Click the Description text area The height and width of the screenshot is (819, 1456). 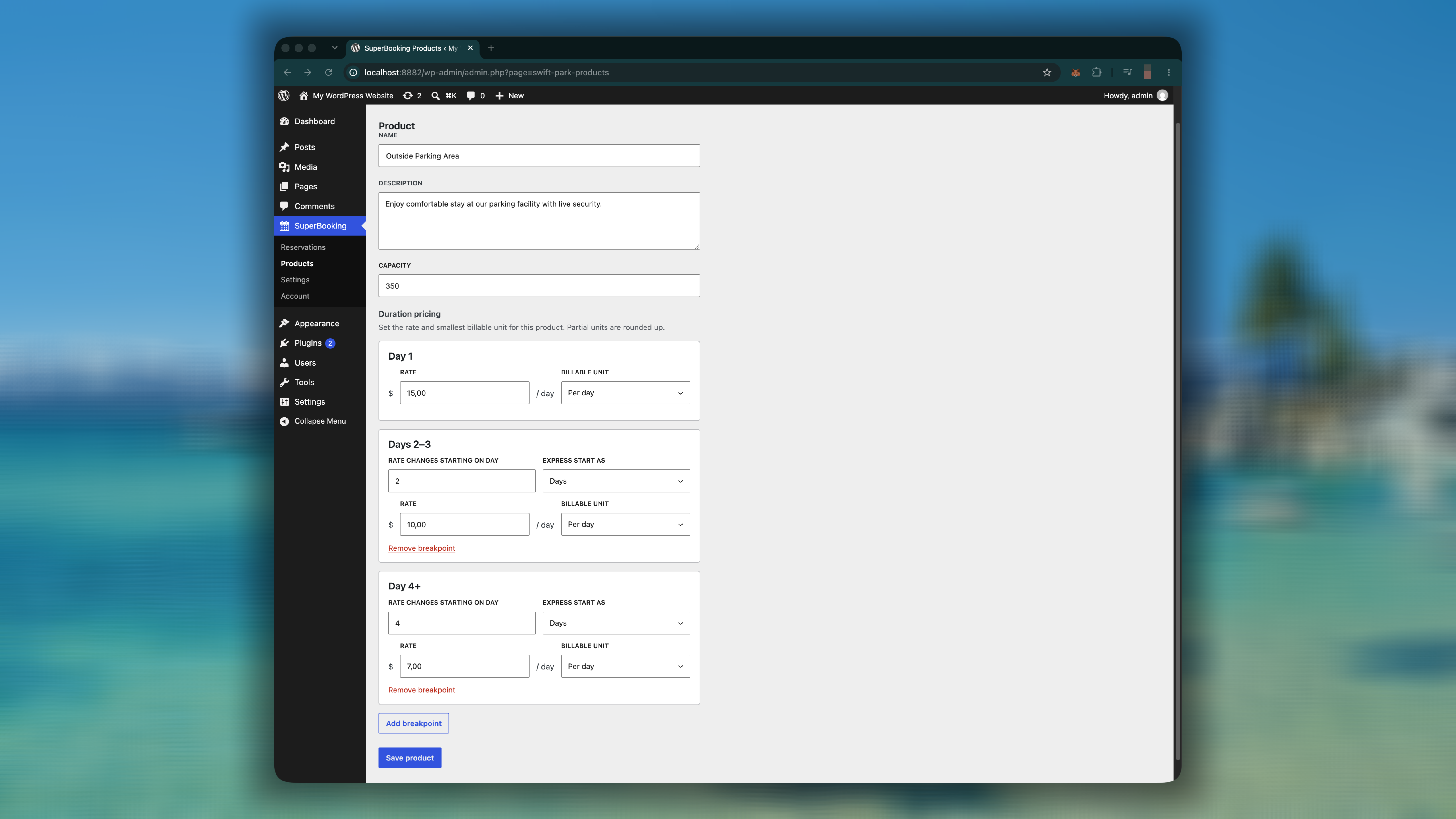(x=539, y=221)
